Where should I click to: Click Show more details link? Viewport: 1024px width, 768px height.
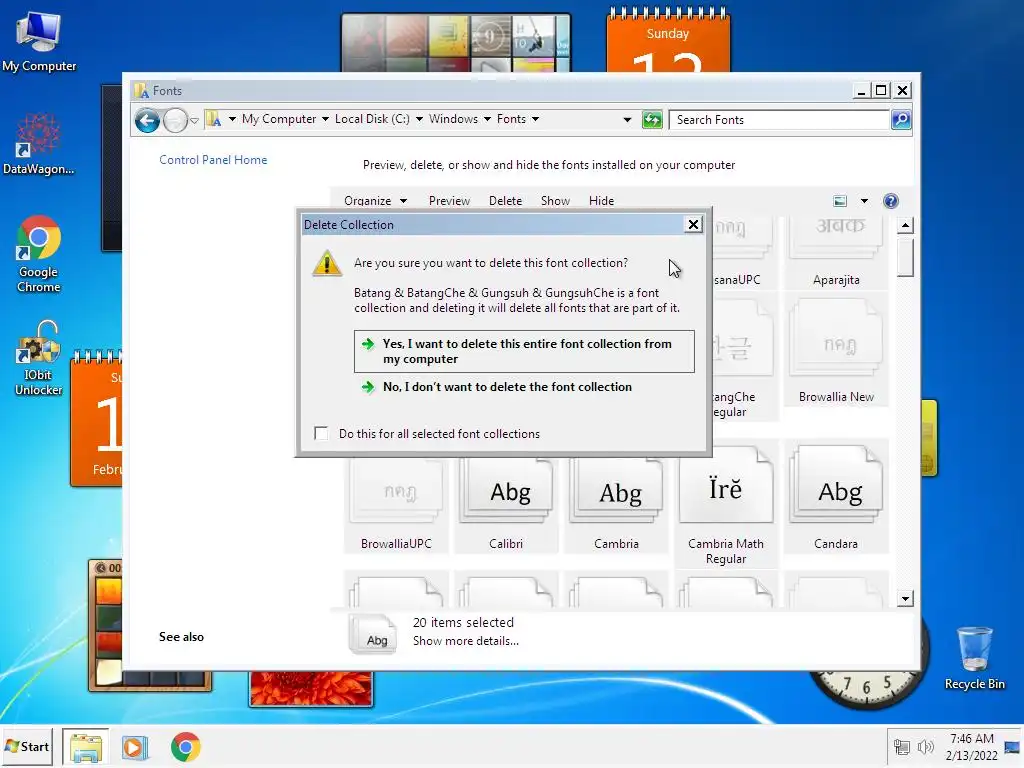(x=466, y=641)
